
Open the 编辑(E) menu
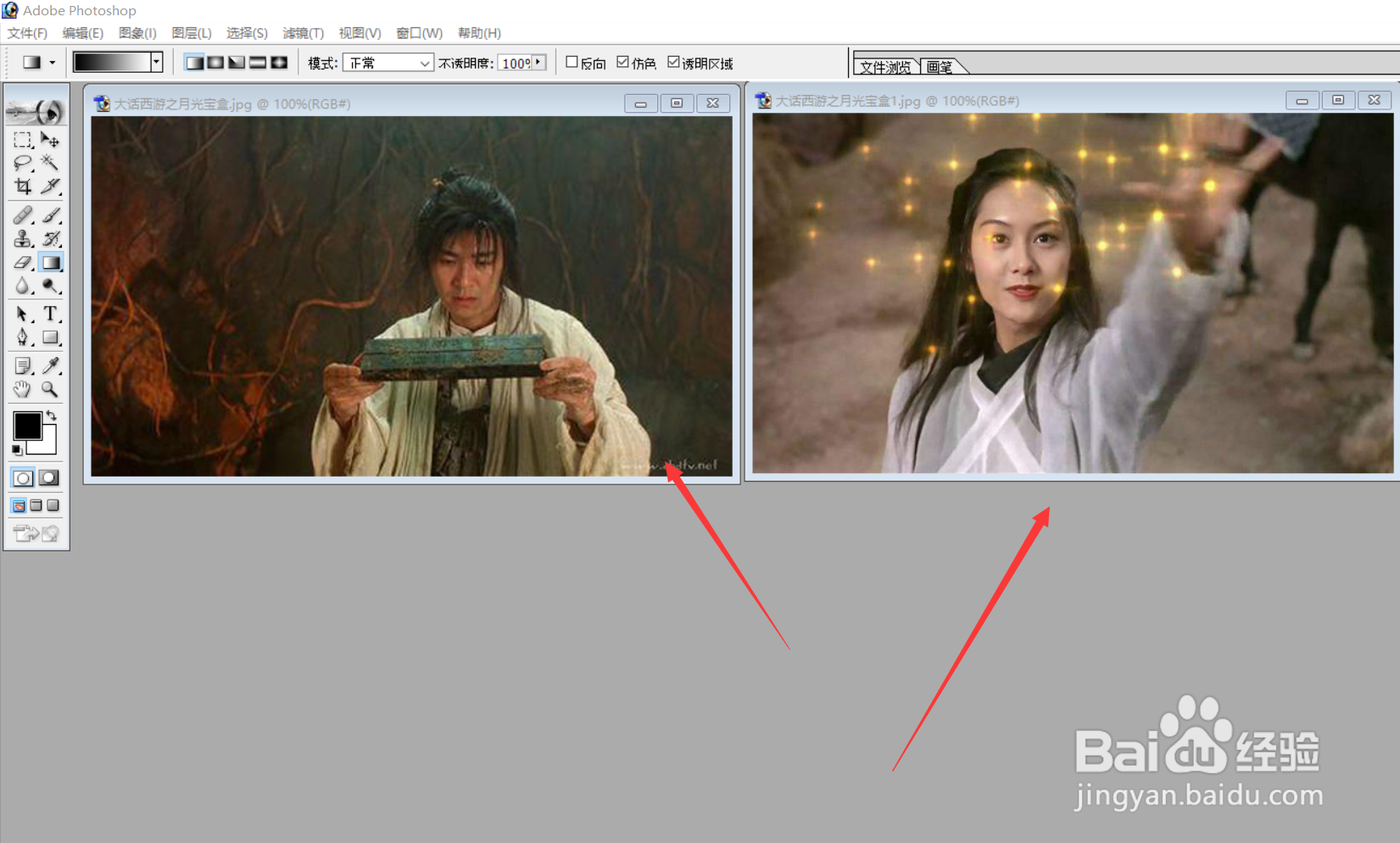(x=82, y=33)
